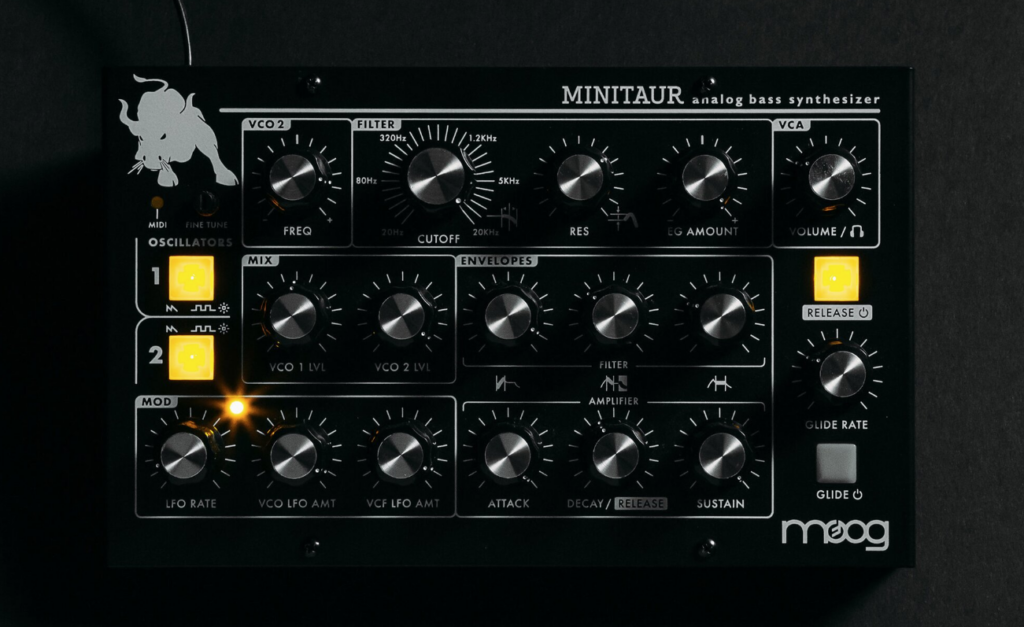Click the MOD section label
This screenshot has width=1024, height=627.
pos(157,402)
